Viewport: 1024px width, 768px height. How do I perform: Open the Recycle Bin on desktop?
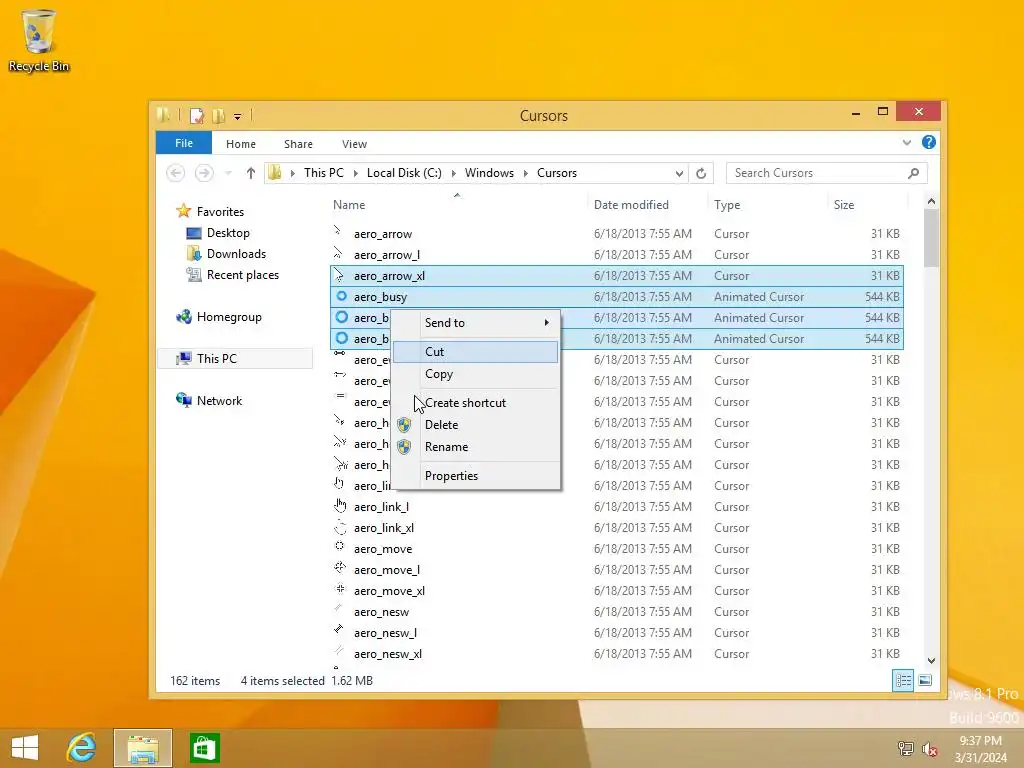(39, 40)
